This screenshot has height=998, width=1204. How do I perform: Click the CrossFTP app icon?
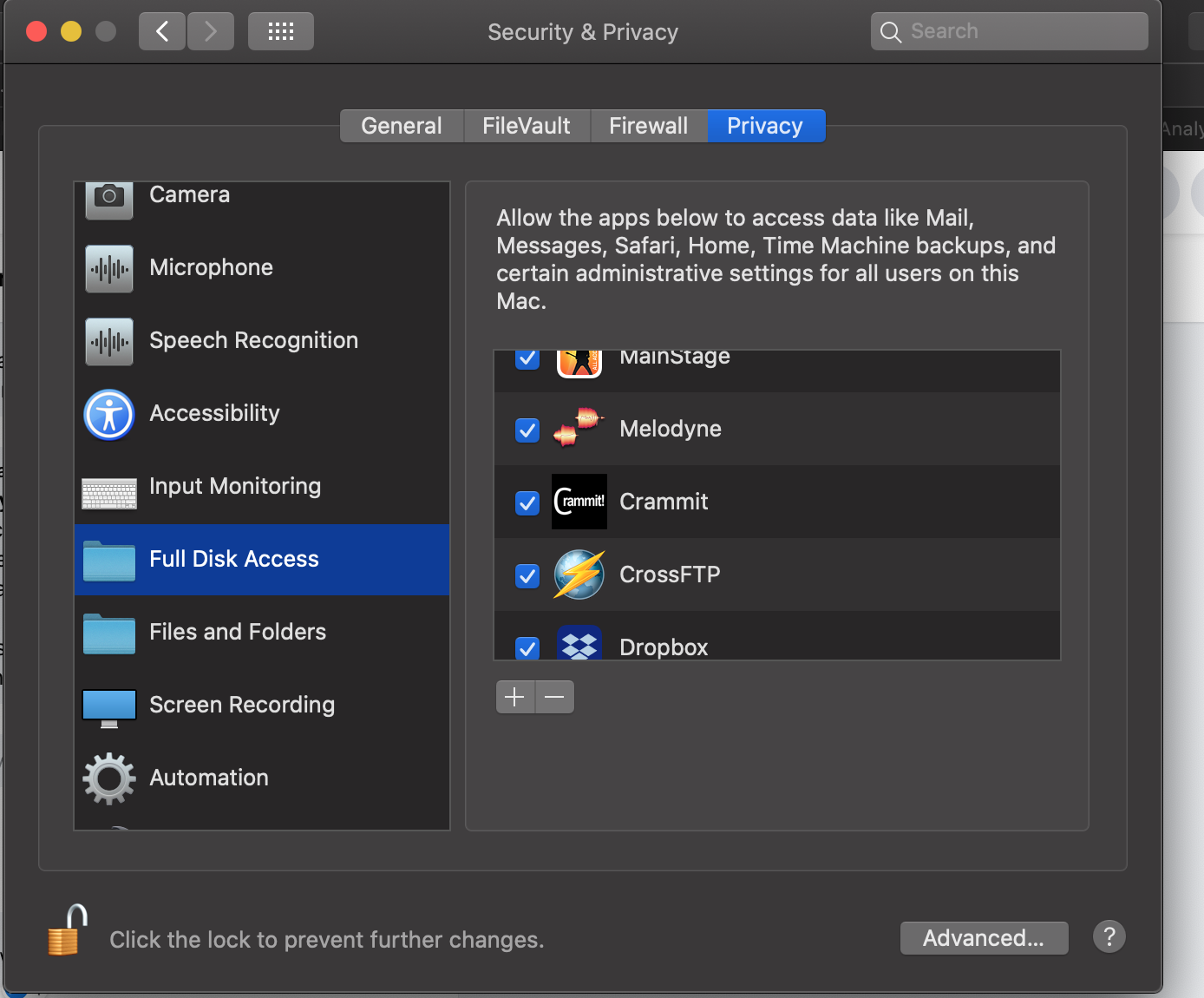[579, 575]
